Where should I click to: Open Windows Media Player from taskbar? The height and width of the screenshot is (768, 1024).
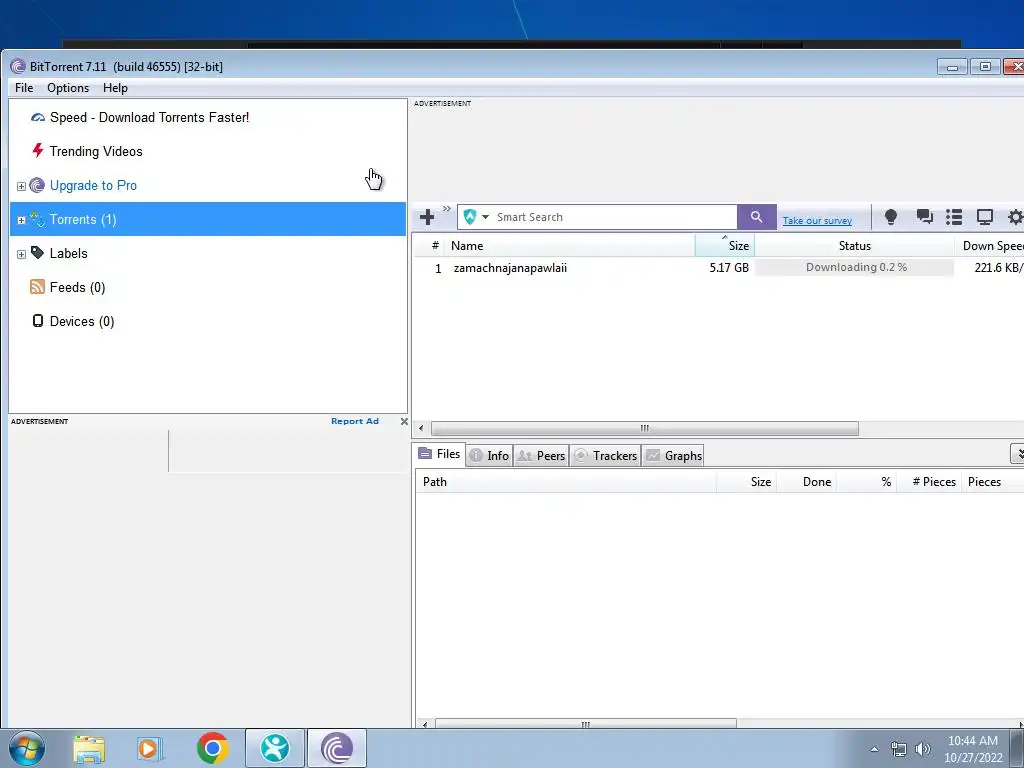(150, 748)
